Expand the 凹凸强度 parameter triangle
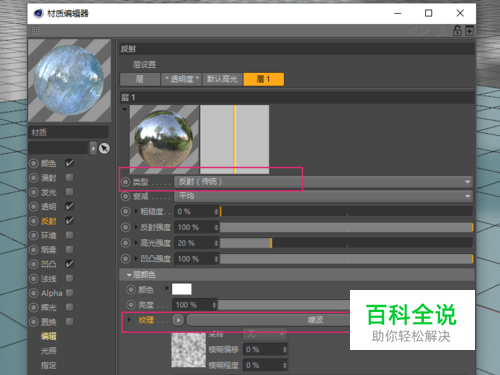Viewport: 500px width, 375px height. [x=136, y=258]
